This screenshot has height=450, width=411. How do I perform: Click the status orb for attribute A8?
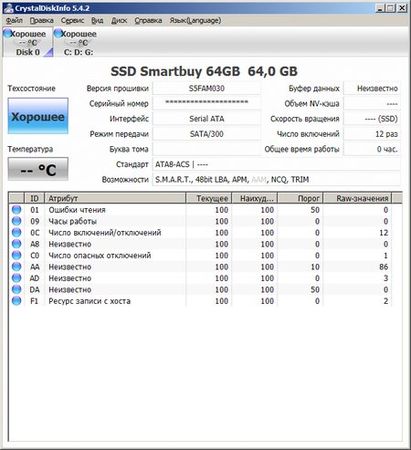pyautogui.click(x=16, y=244)
